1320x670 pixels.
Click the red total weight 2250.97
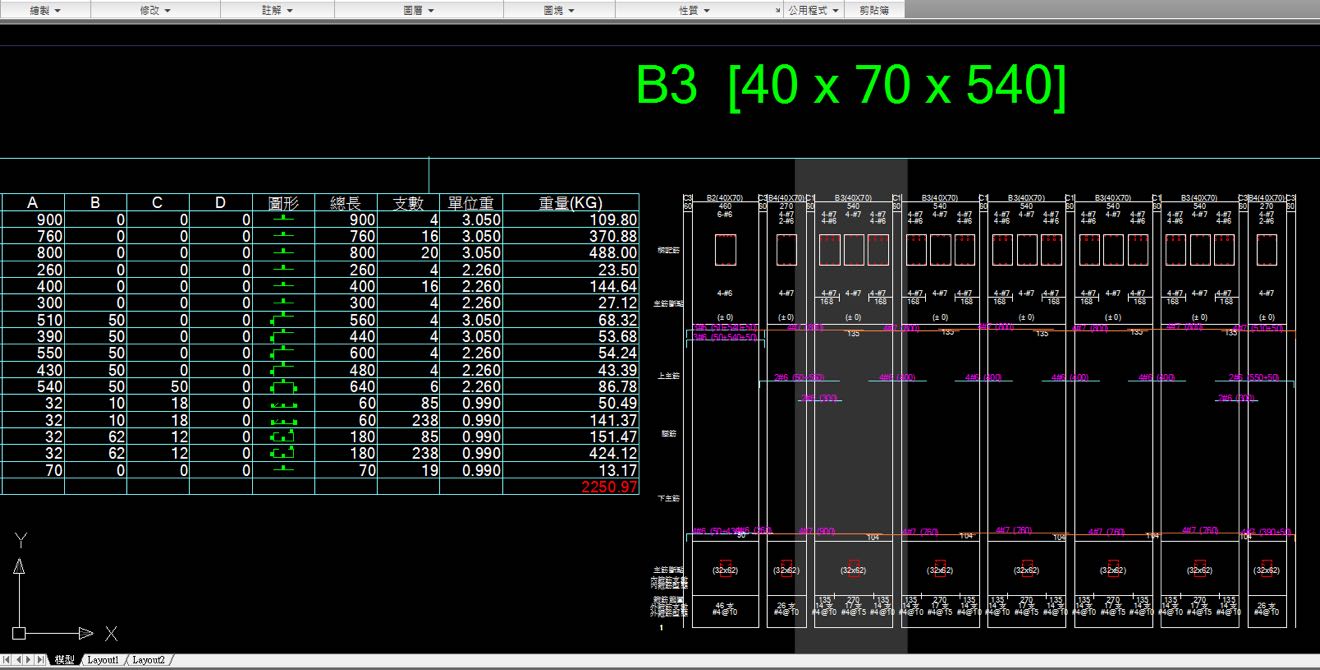(x=608, y=487)
